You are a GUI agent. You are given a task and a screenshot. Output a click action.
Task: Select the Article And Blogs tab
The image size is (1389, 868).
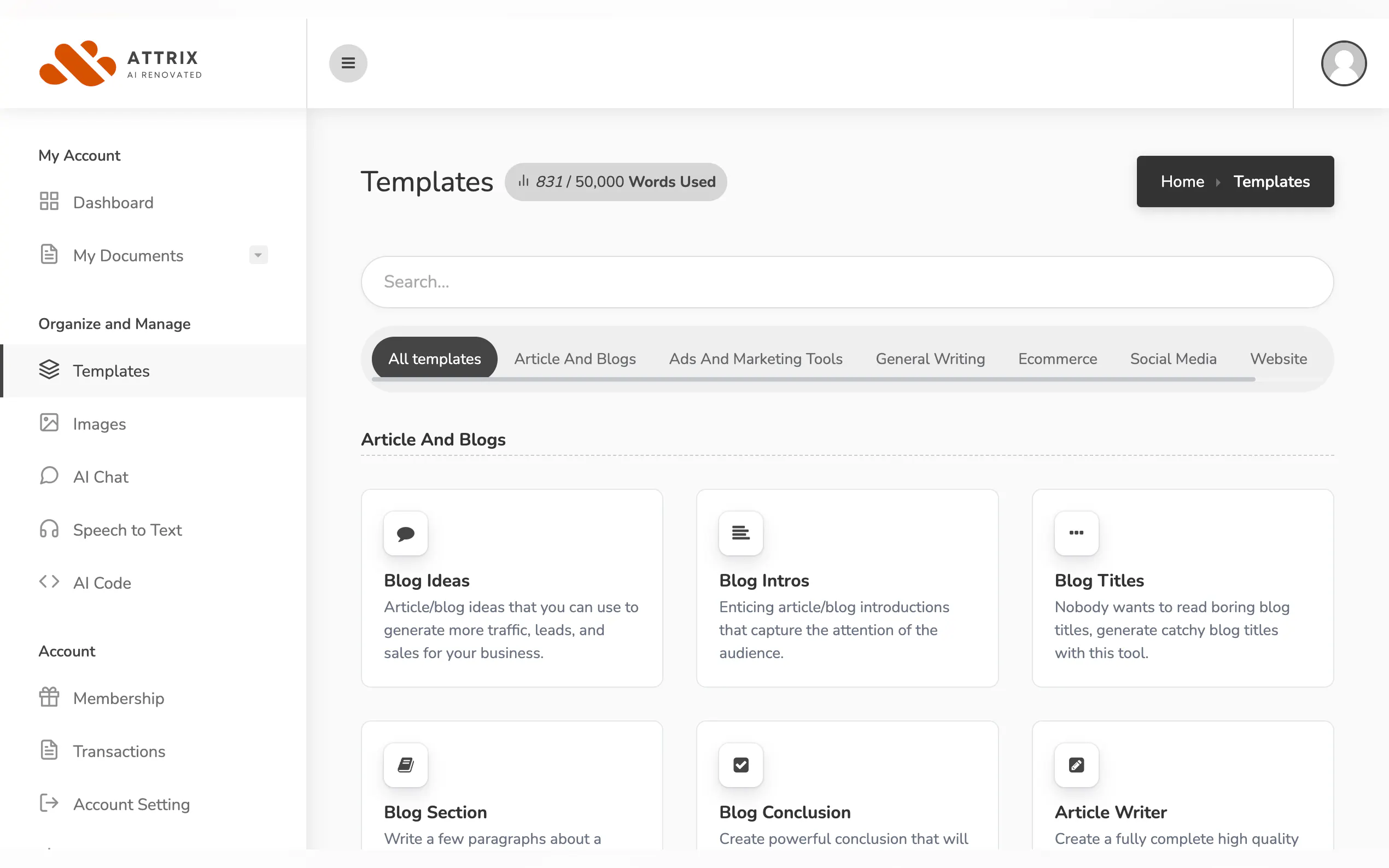click(574, 359)
